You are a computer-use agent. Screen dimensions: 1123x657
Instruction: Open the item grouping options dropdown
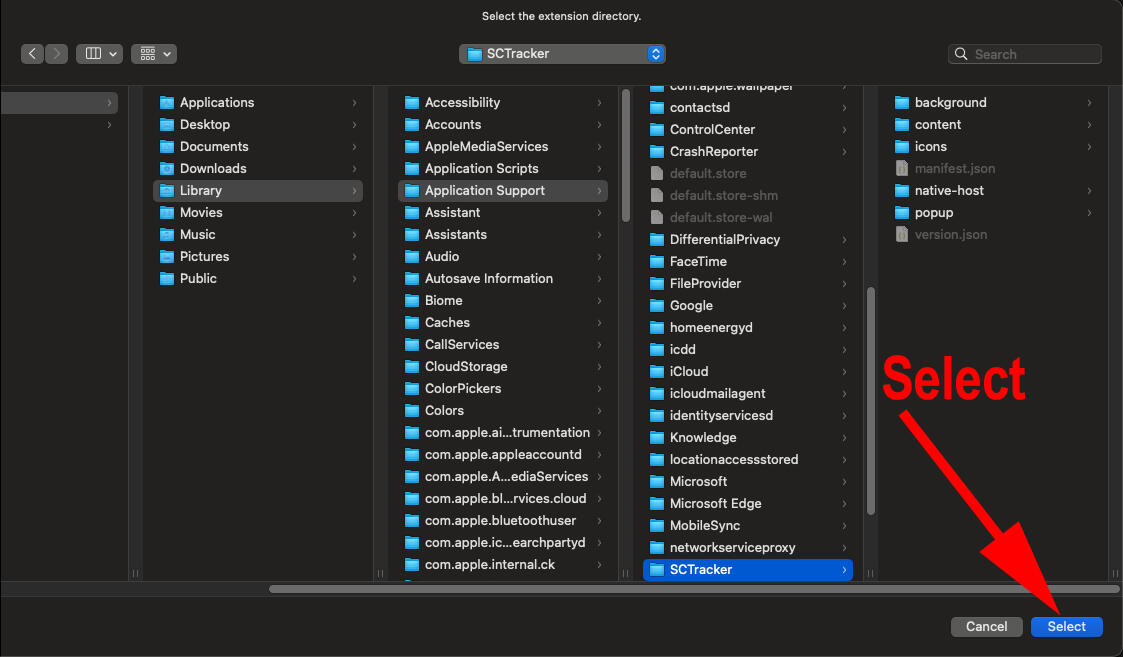pyautogui.click(x=154, y=54)
